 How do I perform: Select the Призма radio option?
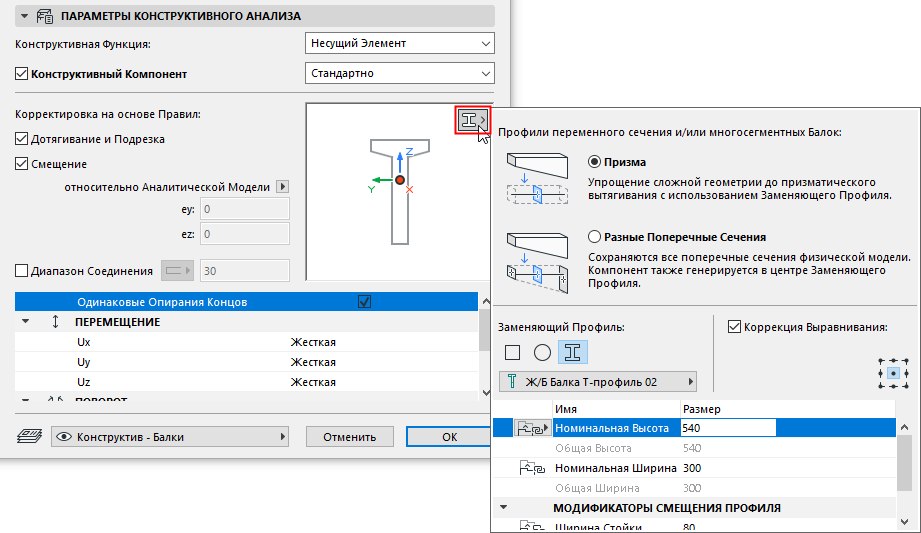[x=594, y=162]
